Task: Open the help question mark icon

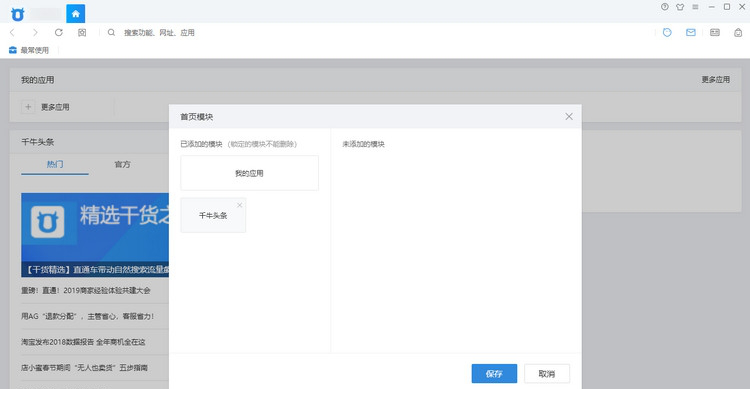Action: click(665, 7)
